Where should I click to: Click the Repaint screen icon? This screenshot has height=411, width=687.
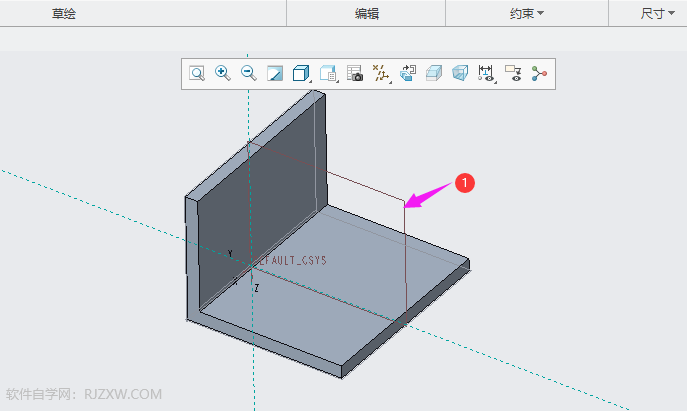(275, 73)
